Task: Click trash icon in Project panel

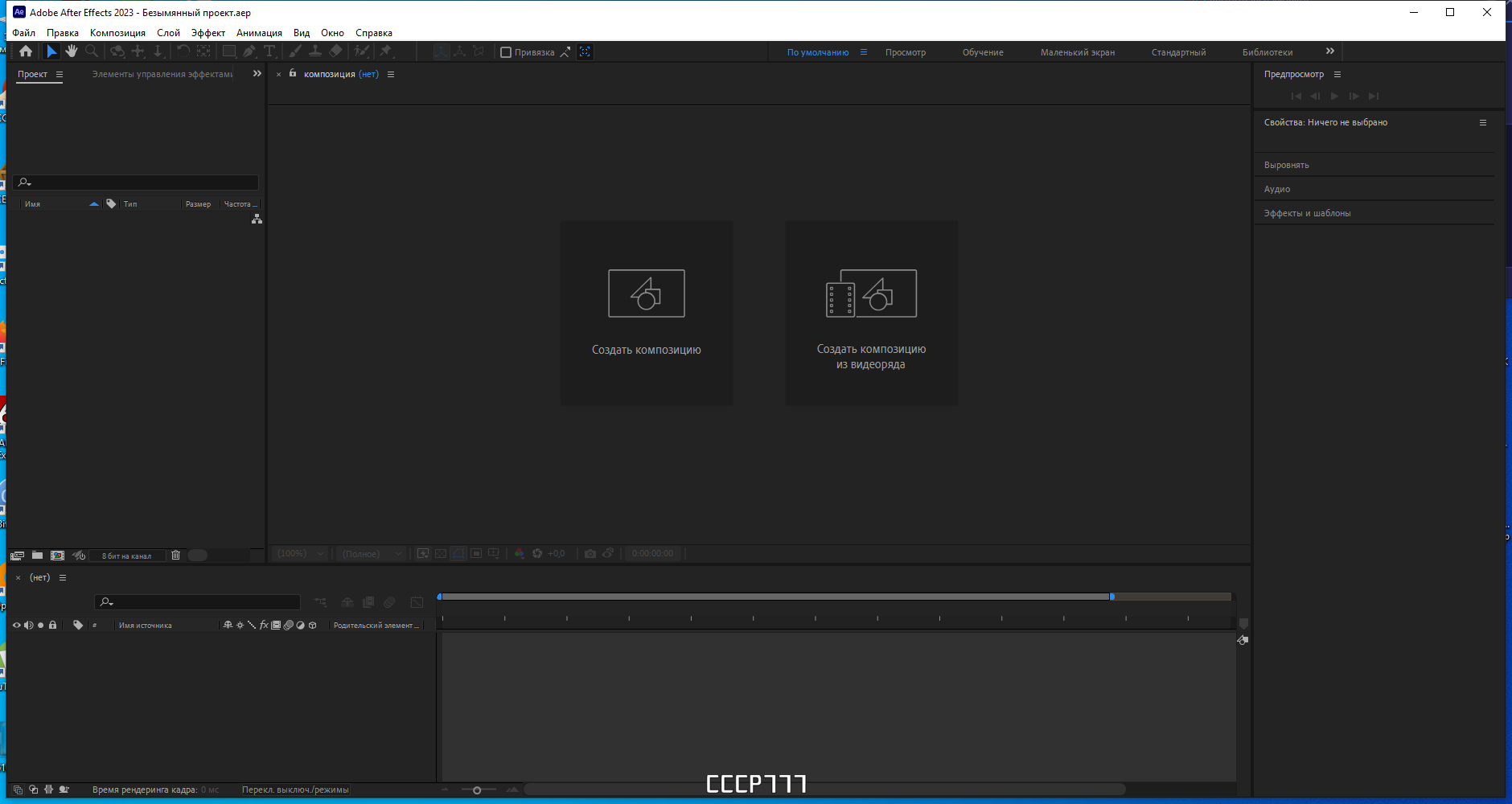Action: tap(175, 556)
